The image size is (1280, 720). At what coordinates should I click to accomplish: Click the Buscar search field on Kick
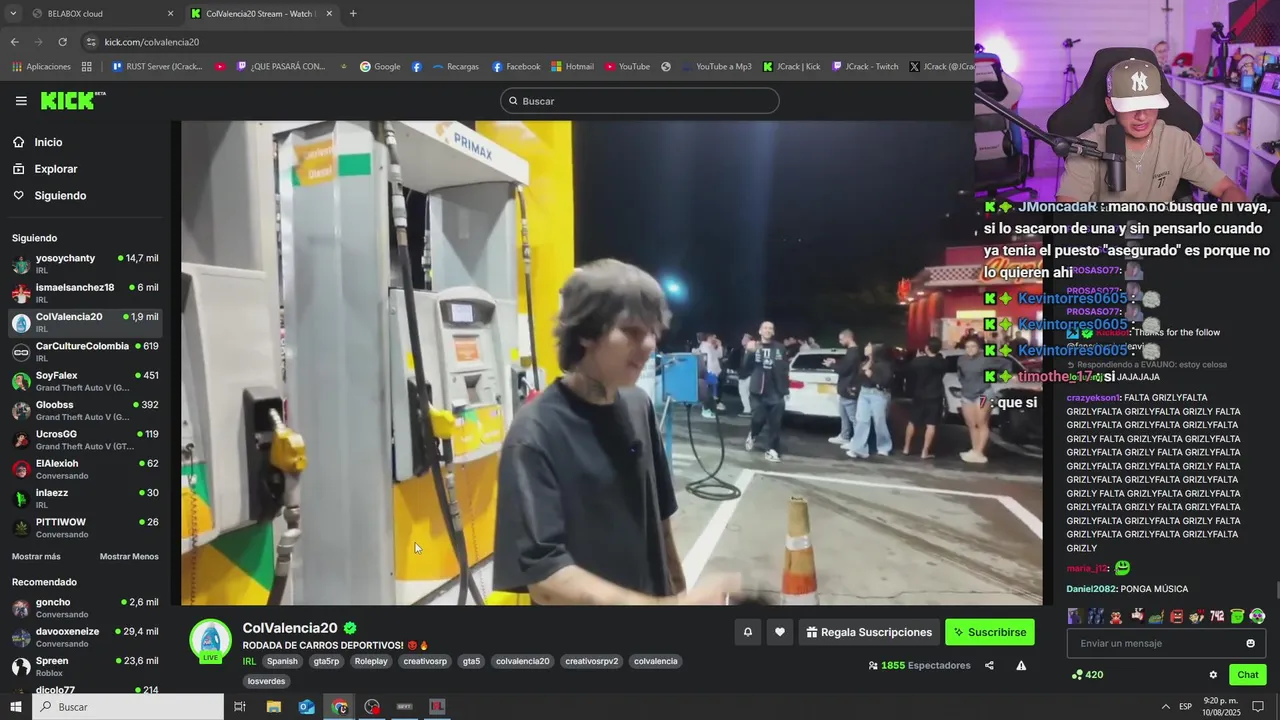click(x=640, y=101)
